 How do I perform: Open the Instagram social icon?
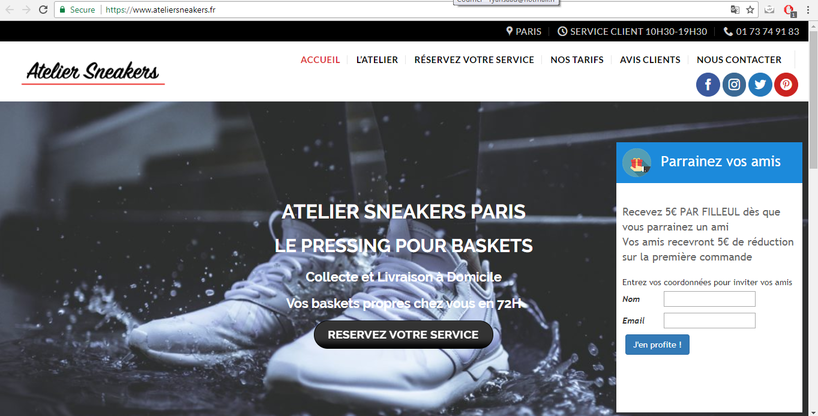pos(734,85)
